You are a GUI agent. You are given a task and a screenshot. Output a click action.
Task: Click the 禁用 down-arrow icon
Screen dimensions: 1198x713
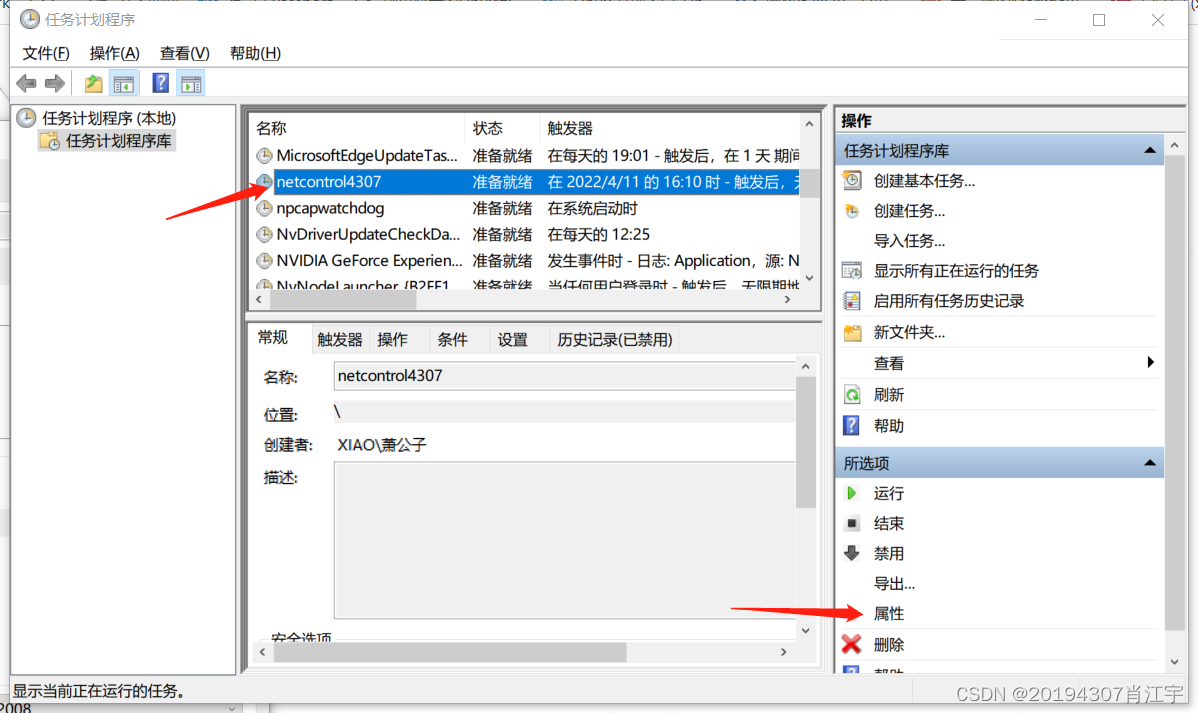(852, 553)
